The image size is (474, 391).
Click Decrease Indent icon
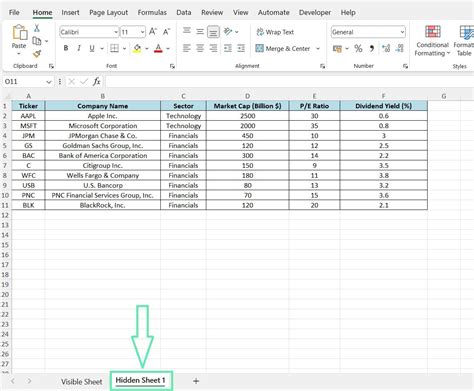click(228, 48)
